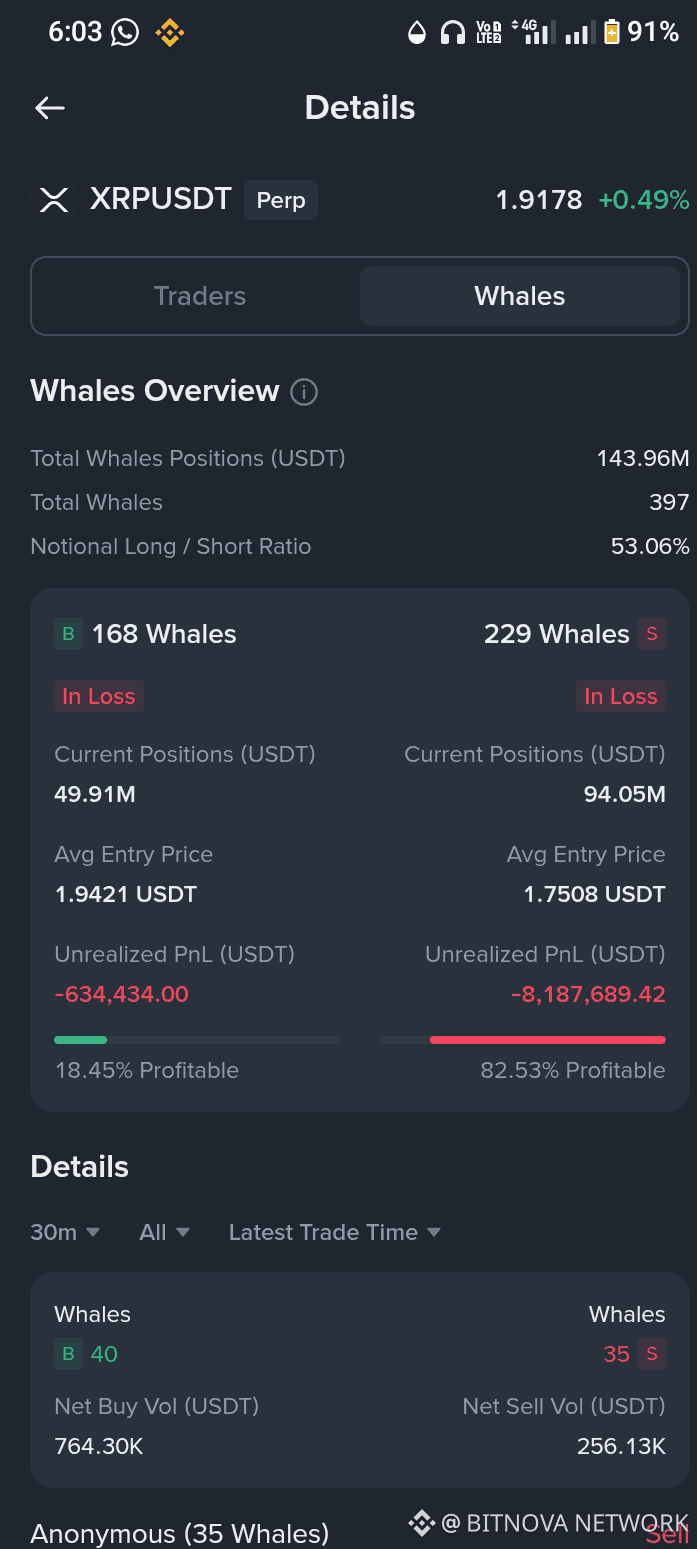Tap the Anonymous (35 Whales) row
Viewport: 697px width, 1549px height.
180,1534
